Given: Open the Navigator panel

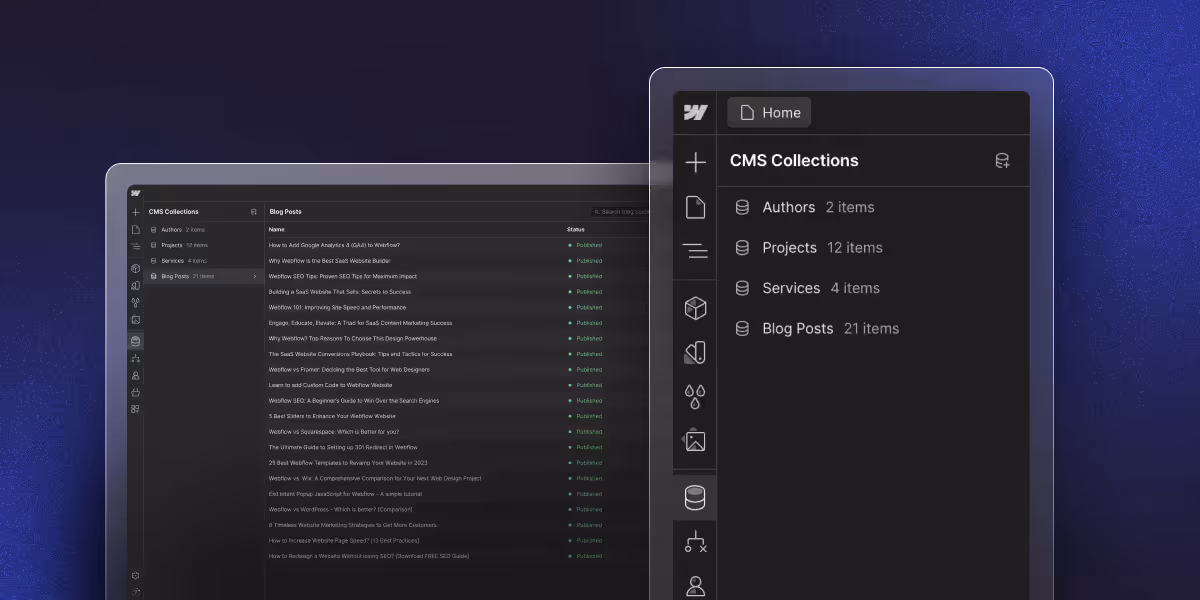Looking at the screenshot, I should pos(694,251).
